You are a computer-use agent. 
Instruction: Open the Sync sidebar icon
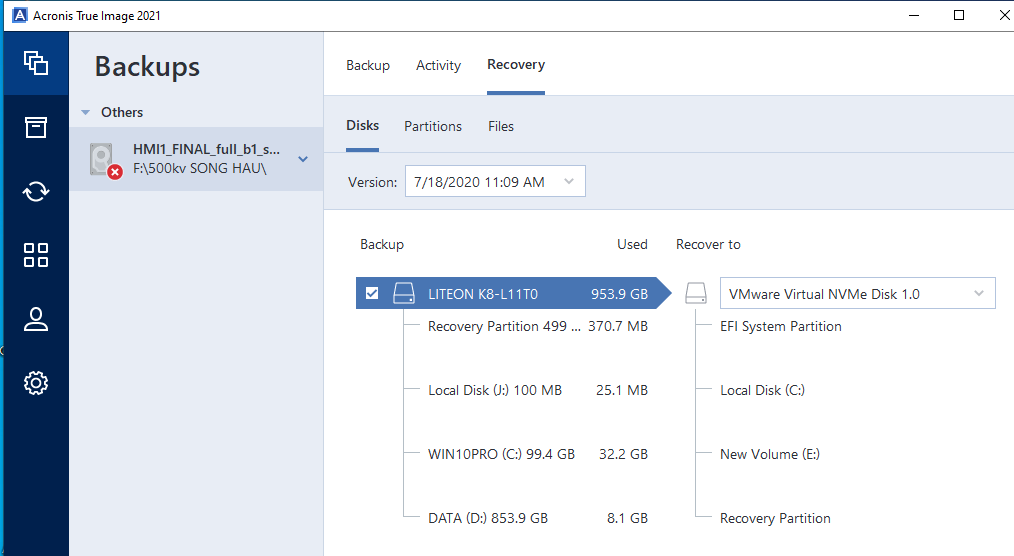point(36,191)
